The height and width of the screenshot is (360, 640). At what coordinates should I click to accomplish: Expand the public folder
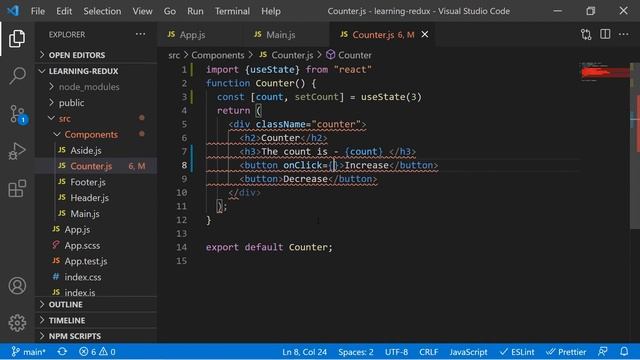coord(96,102)
